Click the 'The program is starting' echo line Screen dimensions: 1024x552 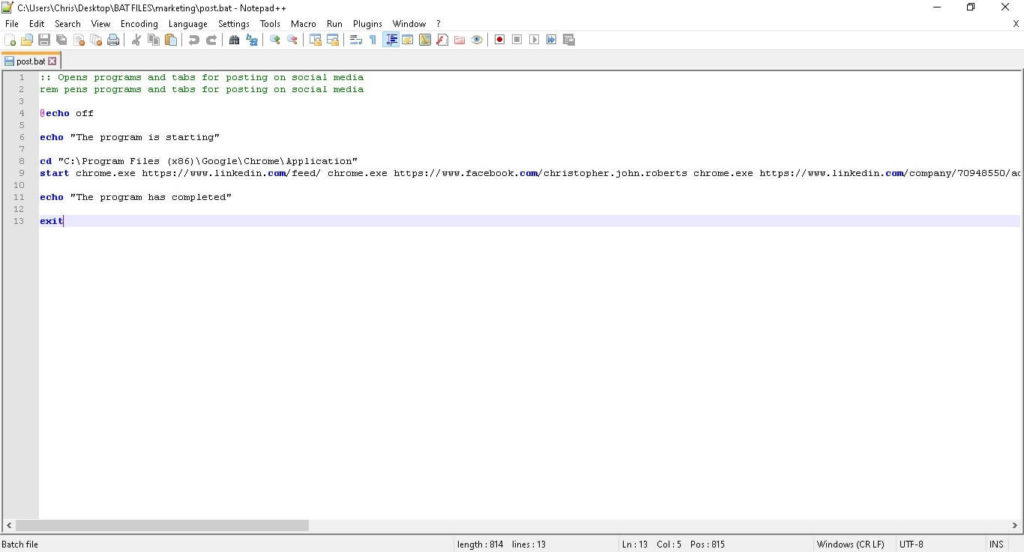pos(129,137)
